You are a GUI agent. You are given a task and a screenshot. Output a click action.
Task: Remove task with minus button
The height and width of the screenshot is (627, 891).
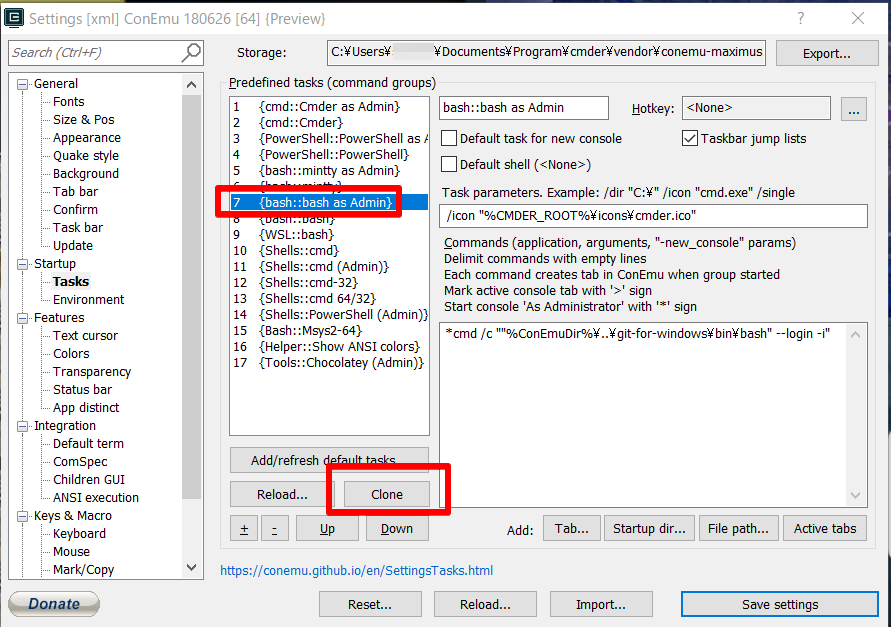[274, 528]
